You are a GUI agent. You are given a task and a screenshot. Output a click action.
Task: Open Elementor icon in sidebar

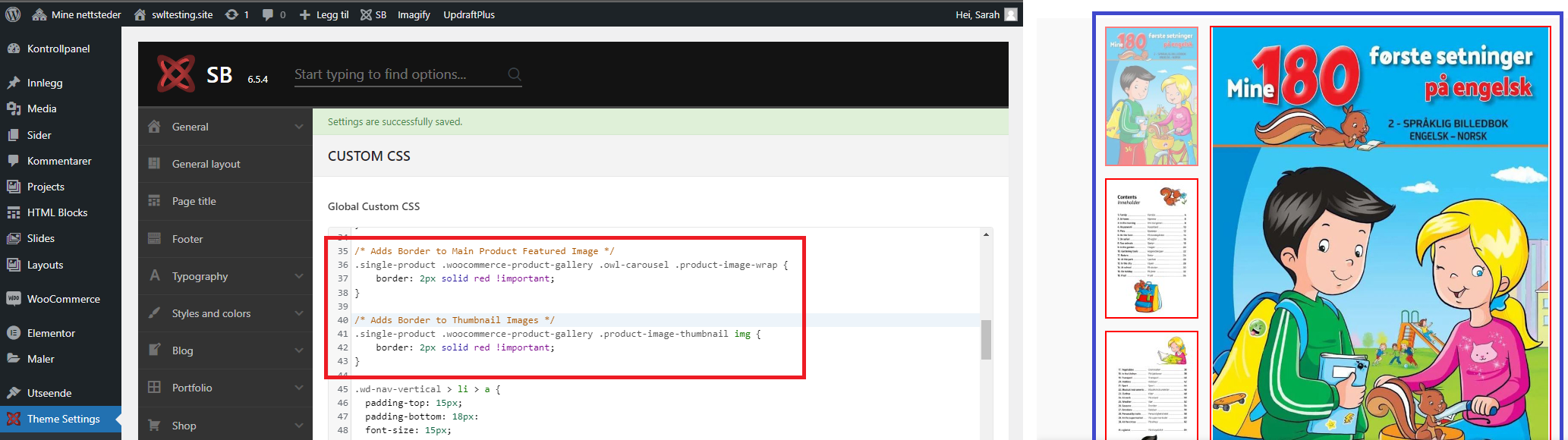coord(14,333)
